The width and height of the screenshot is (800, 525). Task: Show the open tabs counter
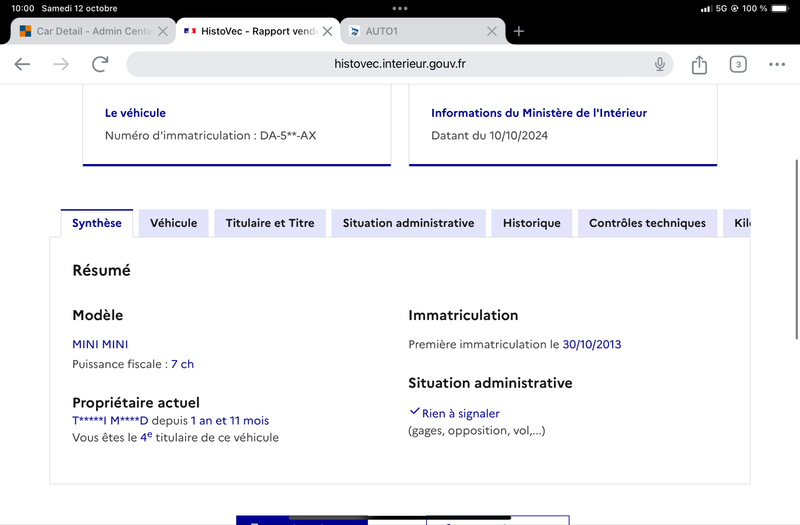(x=738, y=64)
